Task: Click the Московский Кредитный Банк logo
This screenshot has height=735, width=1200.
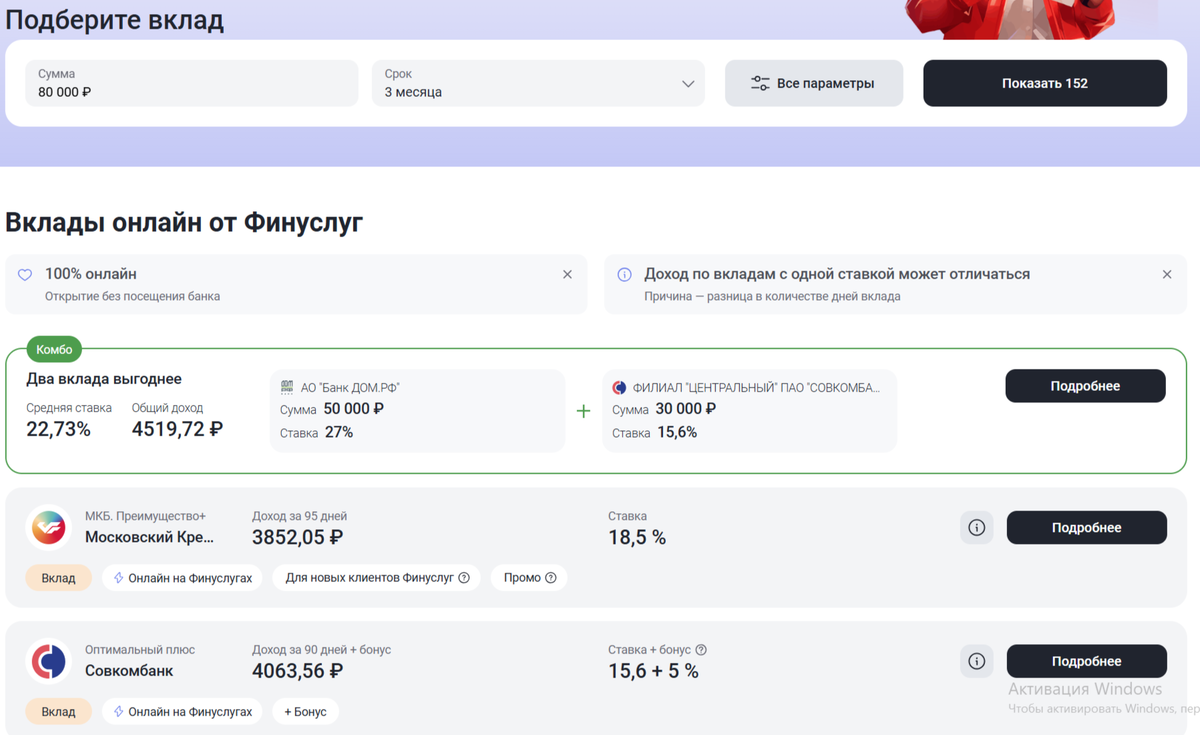Action: 48,528
